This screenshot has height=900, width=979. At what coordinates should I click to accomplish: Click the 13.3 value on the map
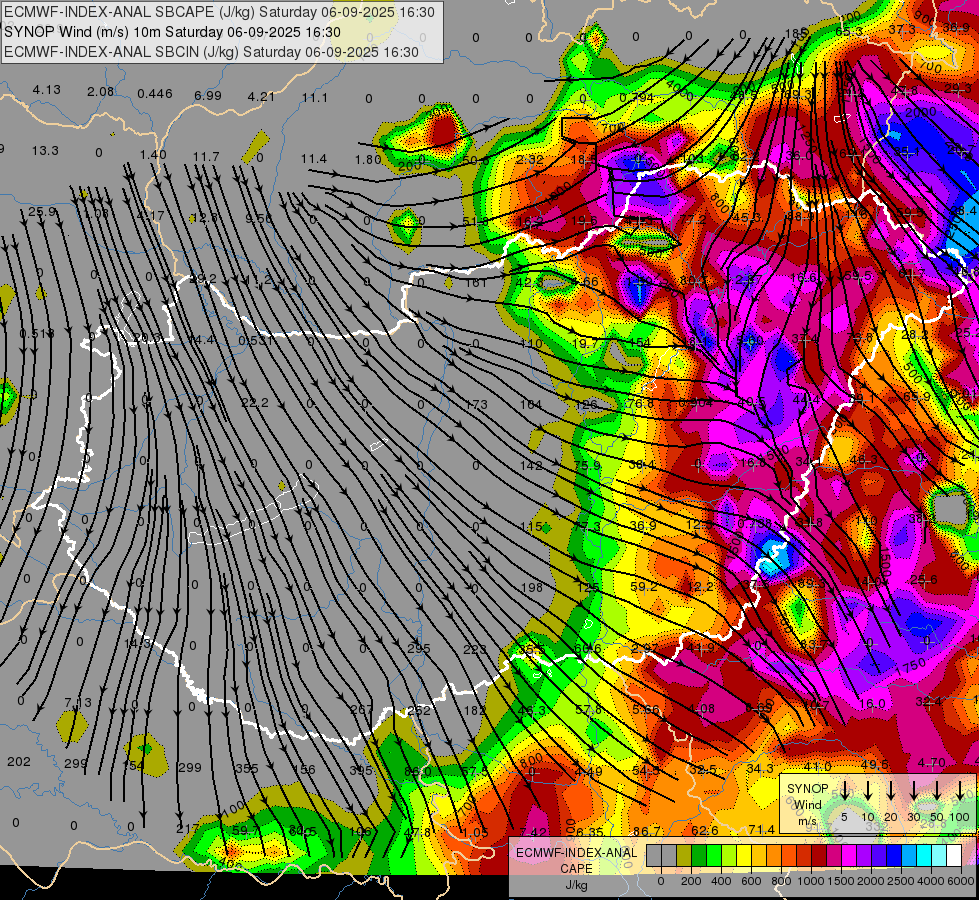(x=45, y=151)
